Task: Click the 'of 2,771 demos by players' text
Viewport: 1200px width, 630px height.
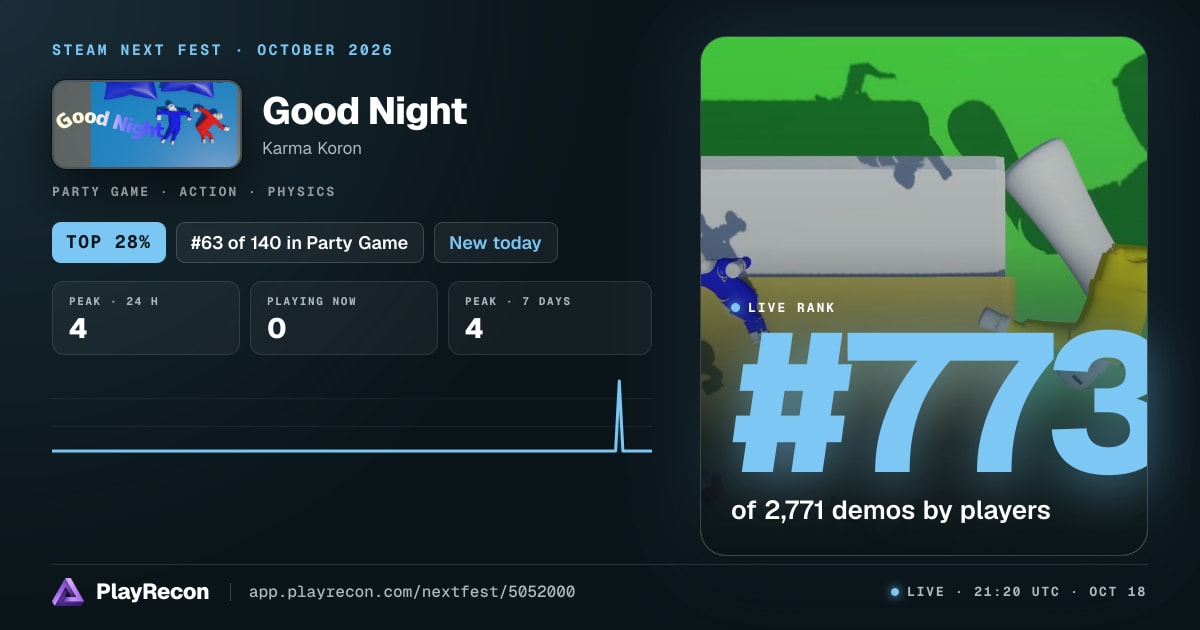Action: (x=891, y=510)
